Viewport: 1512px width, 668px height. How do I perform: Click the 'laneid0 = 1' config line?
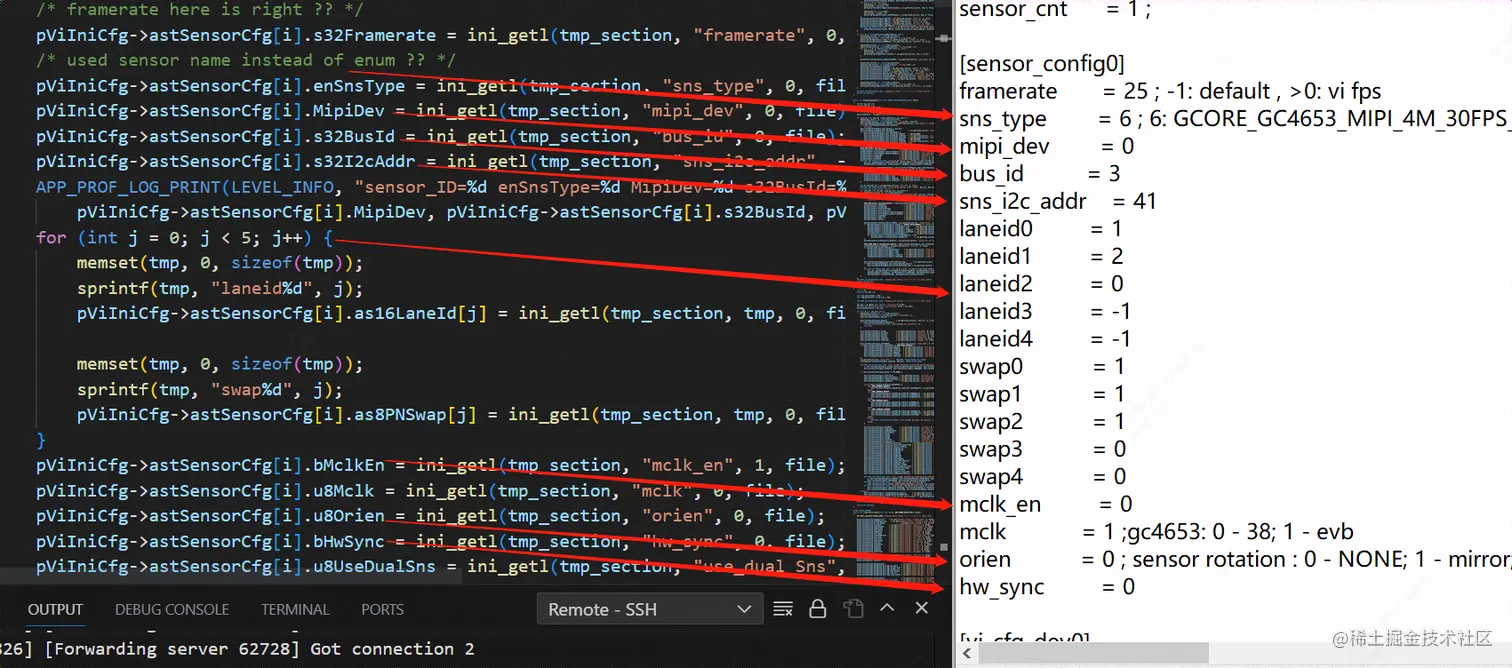coord(1040,229)
